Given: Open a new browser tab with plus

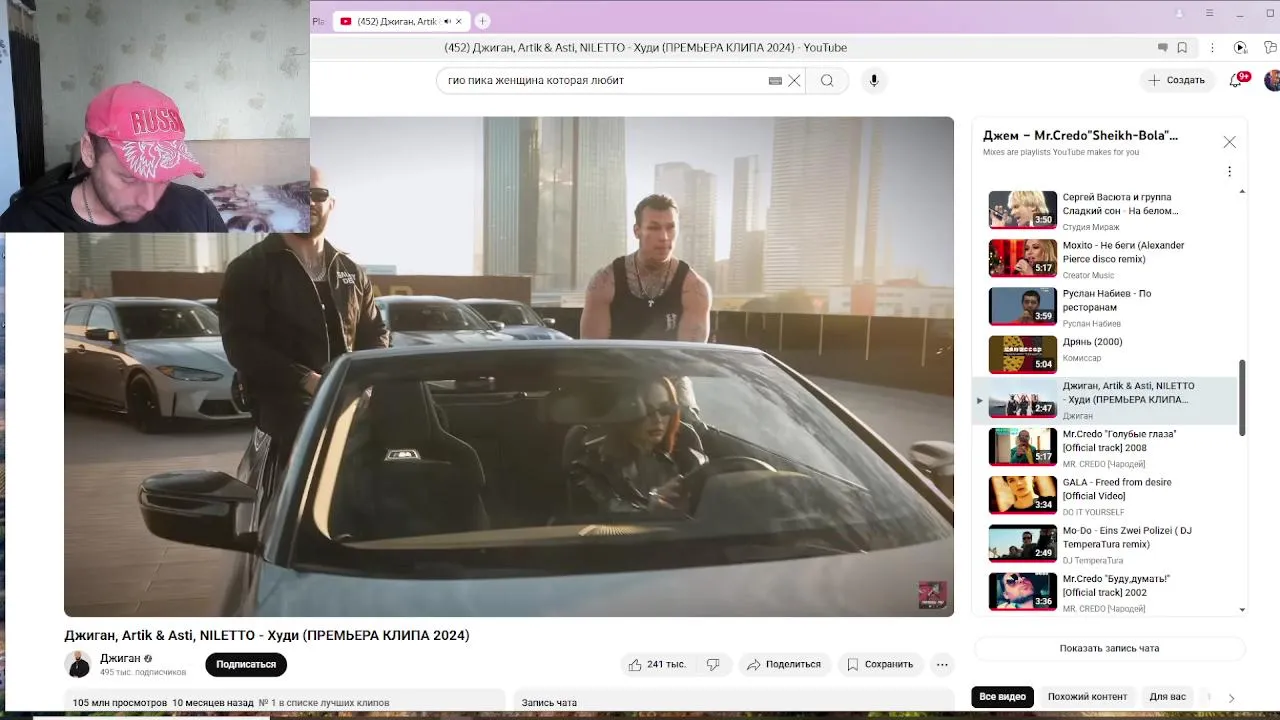Looking at the screenshot, I should [482, 21].
